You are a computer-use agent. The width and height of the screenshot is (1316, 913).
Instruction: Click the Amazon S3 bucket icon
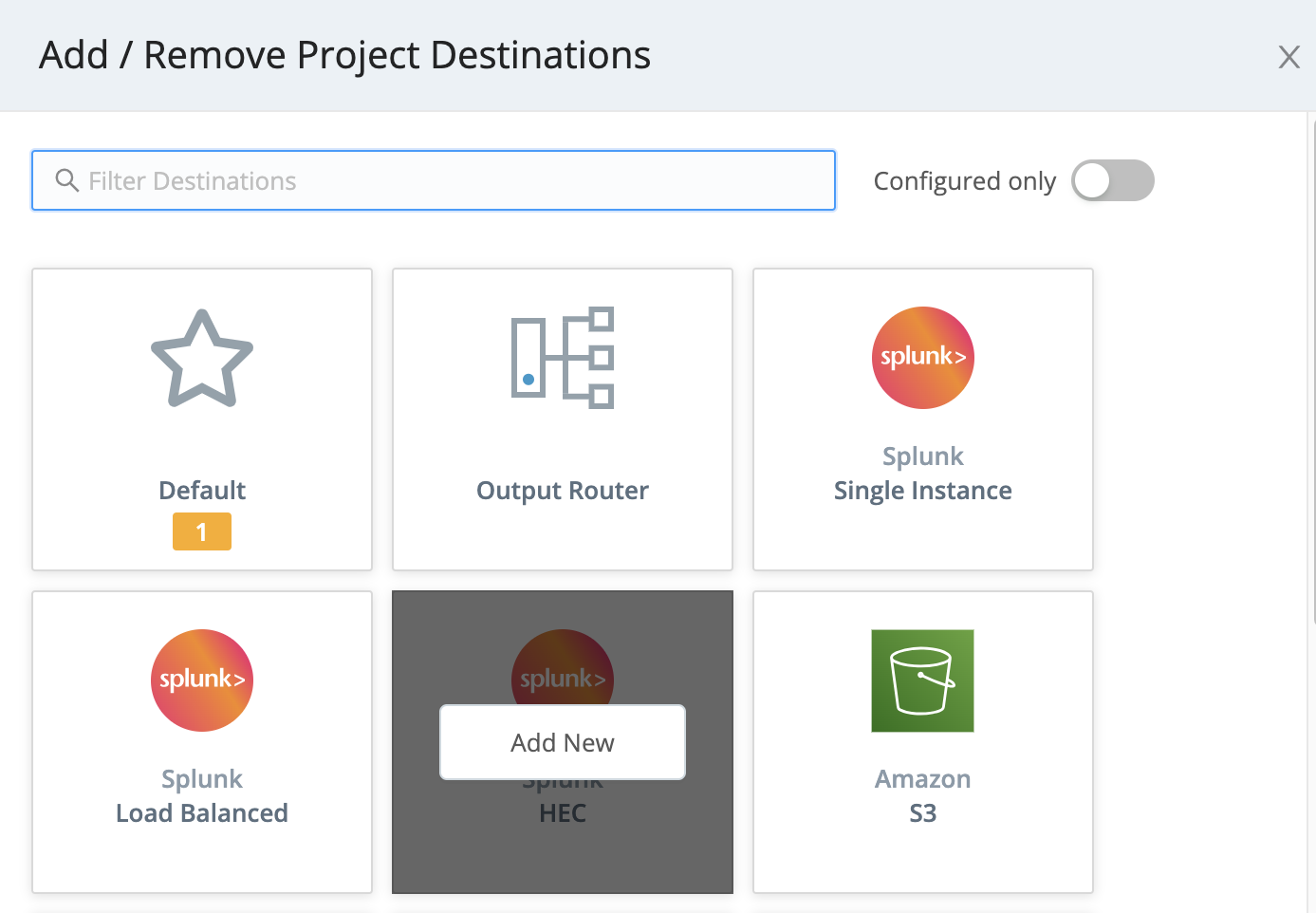(923, 680)
